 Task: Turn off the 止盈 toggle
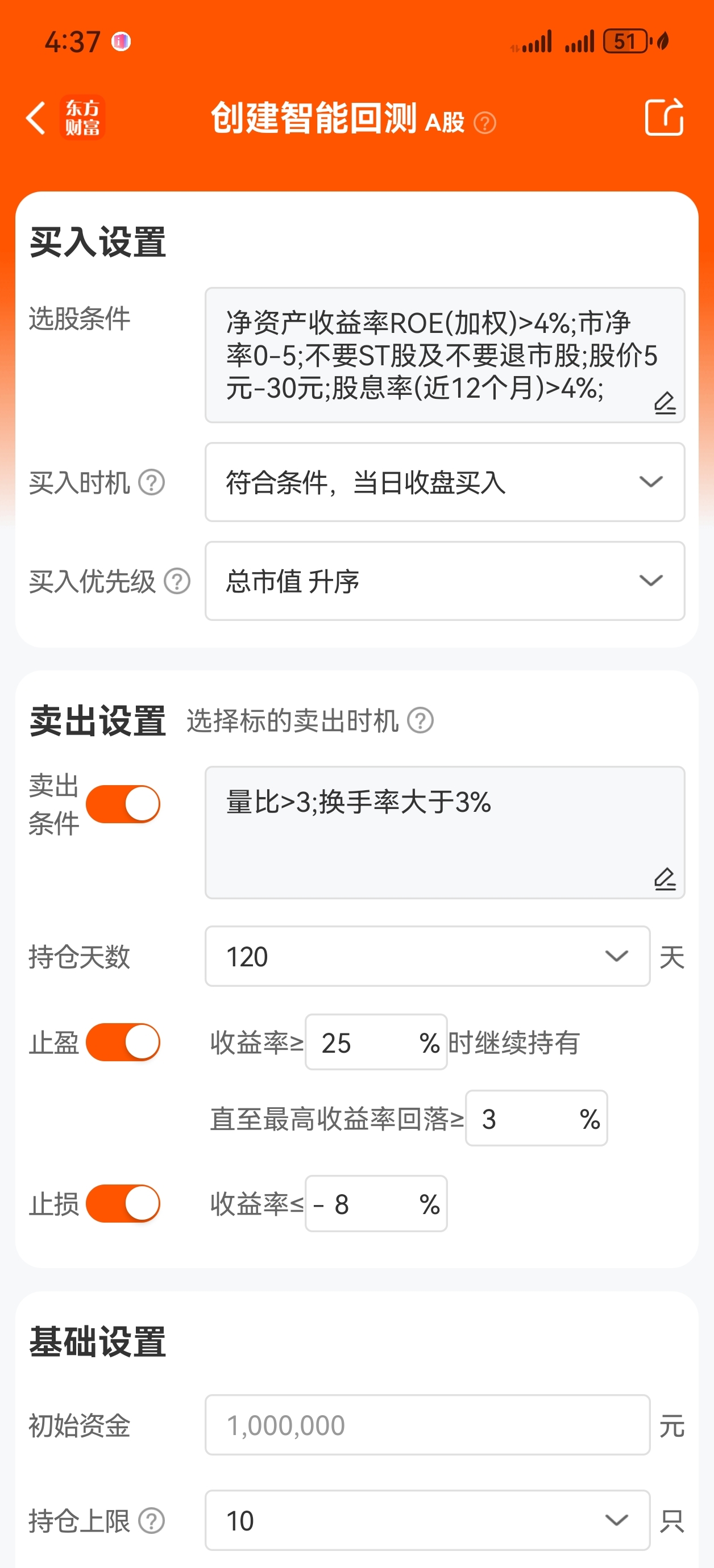[123, 1042]
